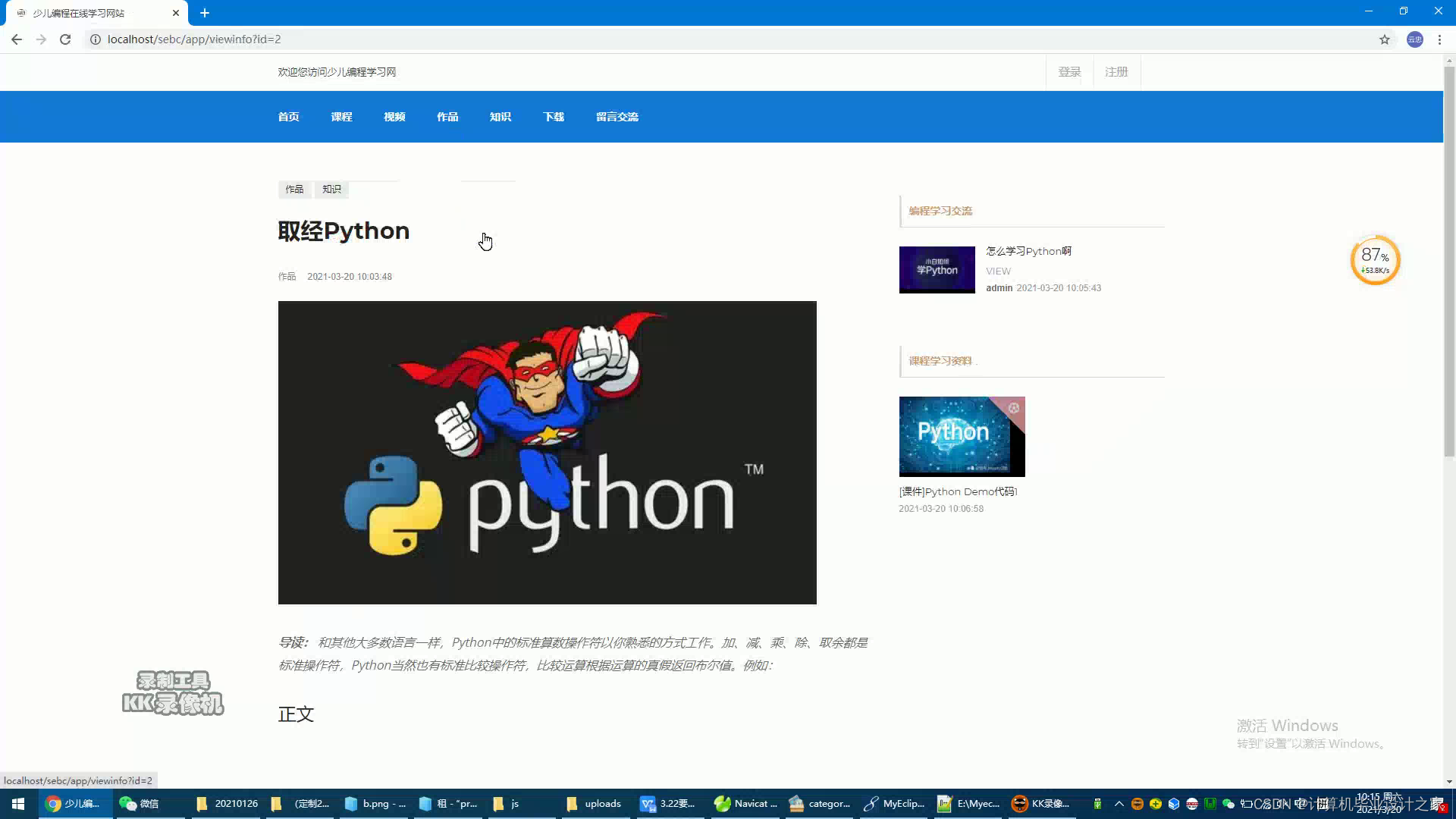Select 视频 in navigation bar

(394, 117)
